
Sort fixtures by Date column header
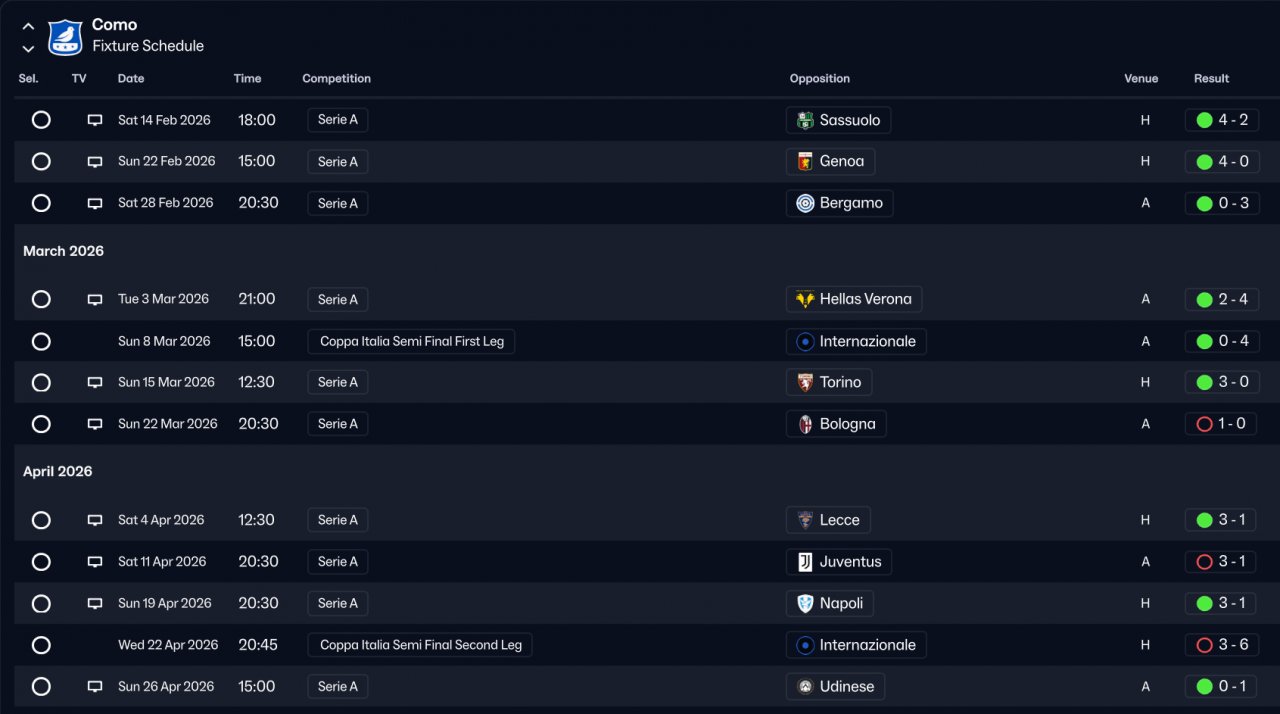pyautogui.click(x=131, y=79)
